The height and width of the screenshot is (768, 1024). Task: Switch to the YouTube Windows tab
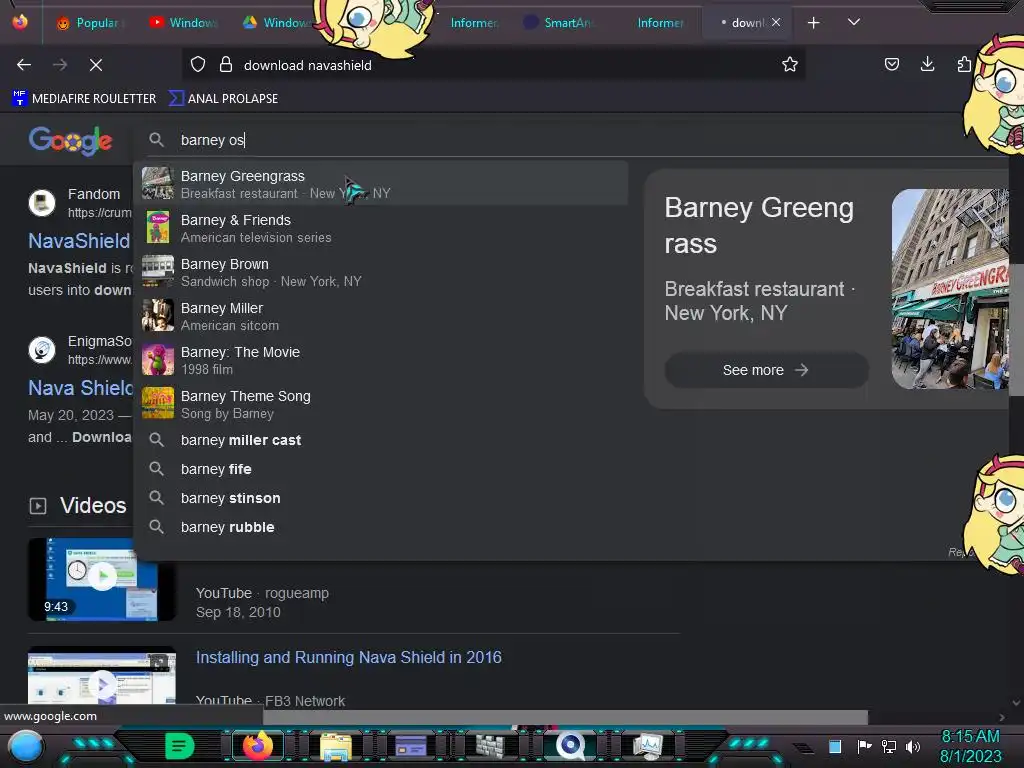pos(184,23)
